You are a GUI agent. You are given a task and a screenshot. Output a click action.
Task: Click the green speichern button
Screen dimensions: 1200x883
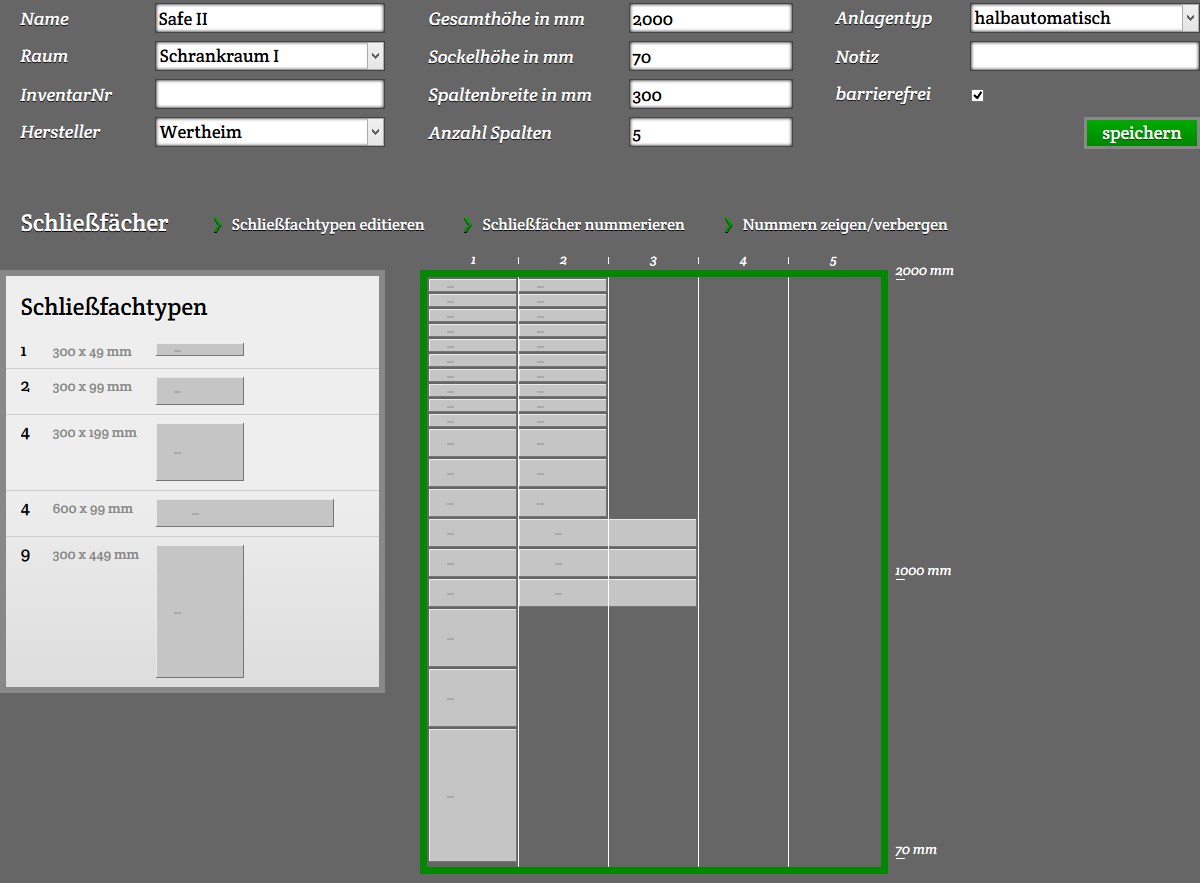[x=1141, y=133]
